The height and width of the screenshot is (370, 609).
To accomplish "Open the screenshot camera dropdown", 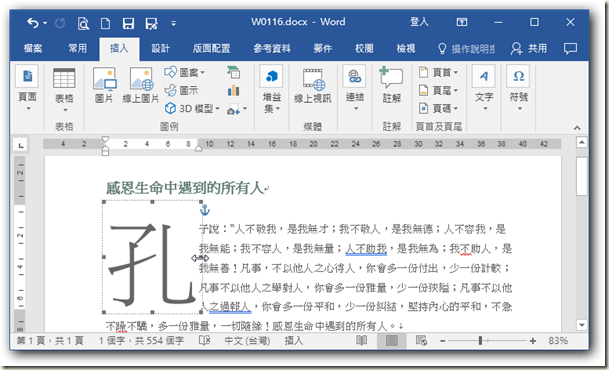I will [x=237, y=109].
